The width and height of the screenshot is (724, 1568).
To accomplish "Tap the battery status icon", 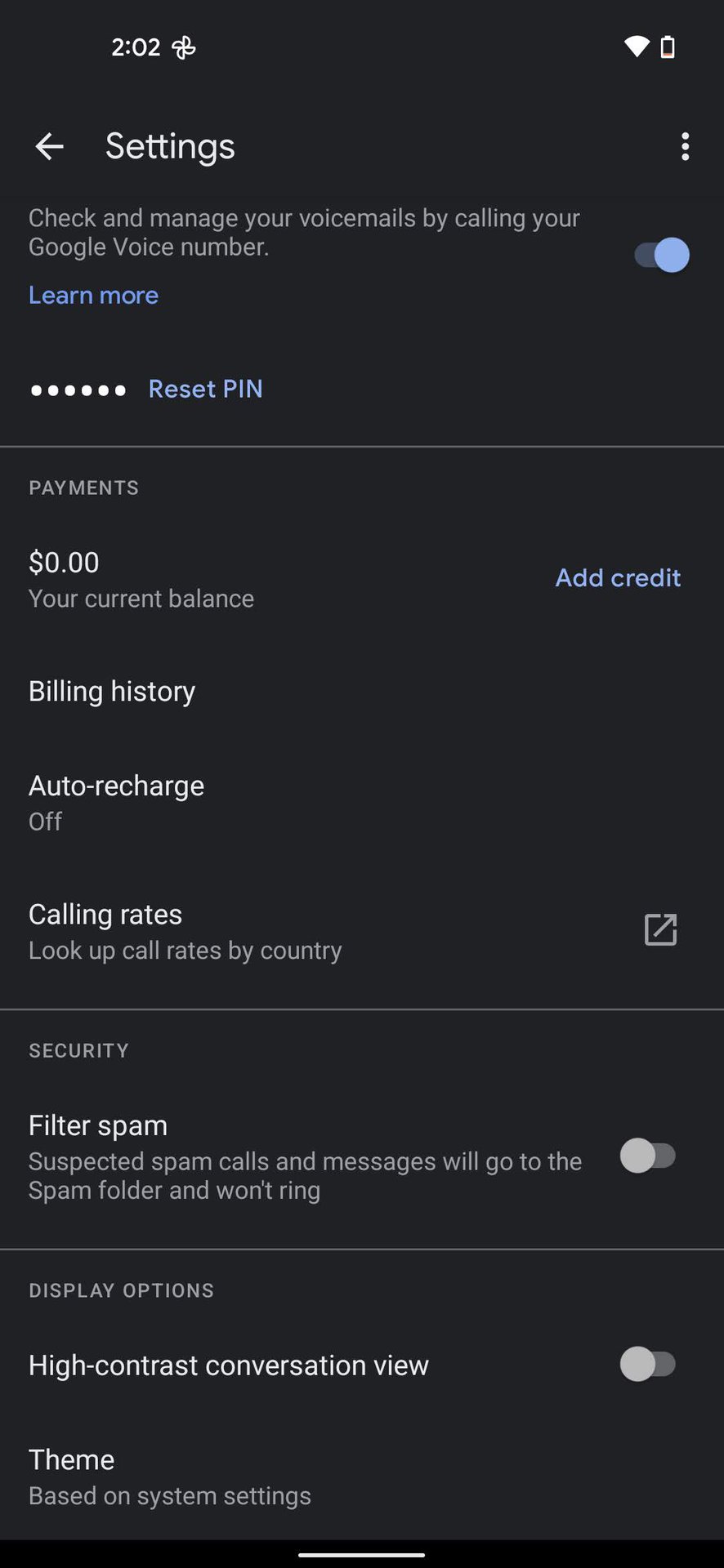I will [668, 47].
